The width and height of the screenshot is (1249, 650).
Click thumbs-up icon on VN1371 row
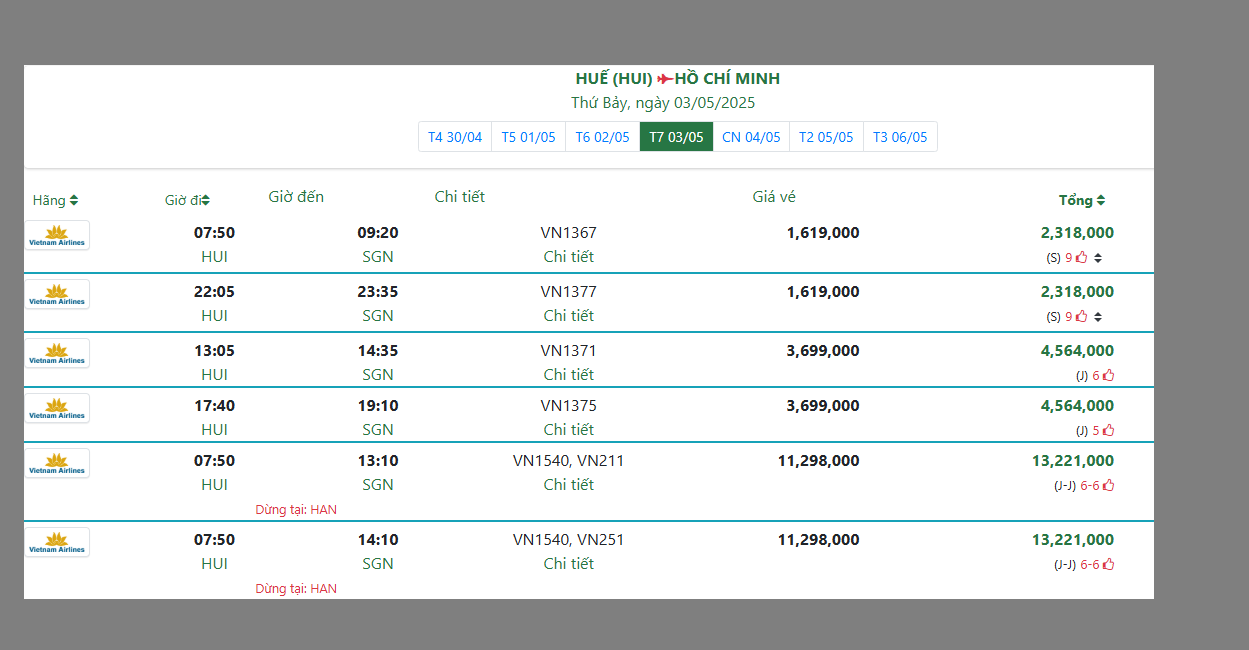tap(1108, 376)
